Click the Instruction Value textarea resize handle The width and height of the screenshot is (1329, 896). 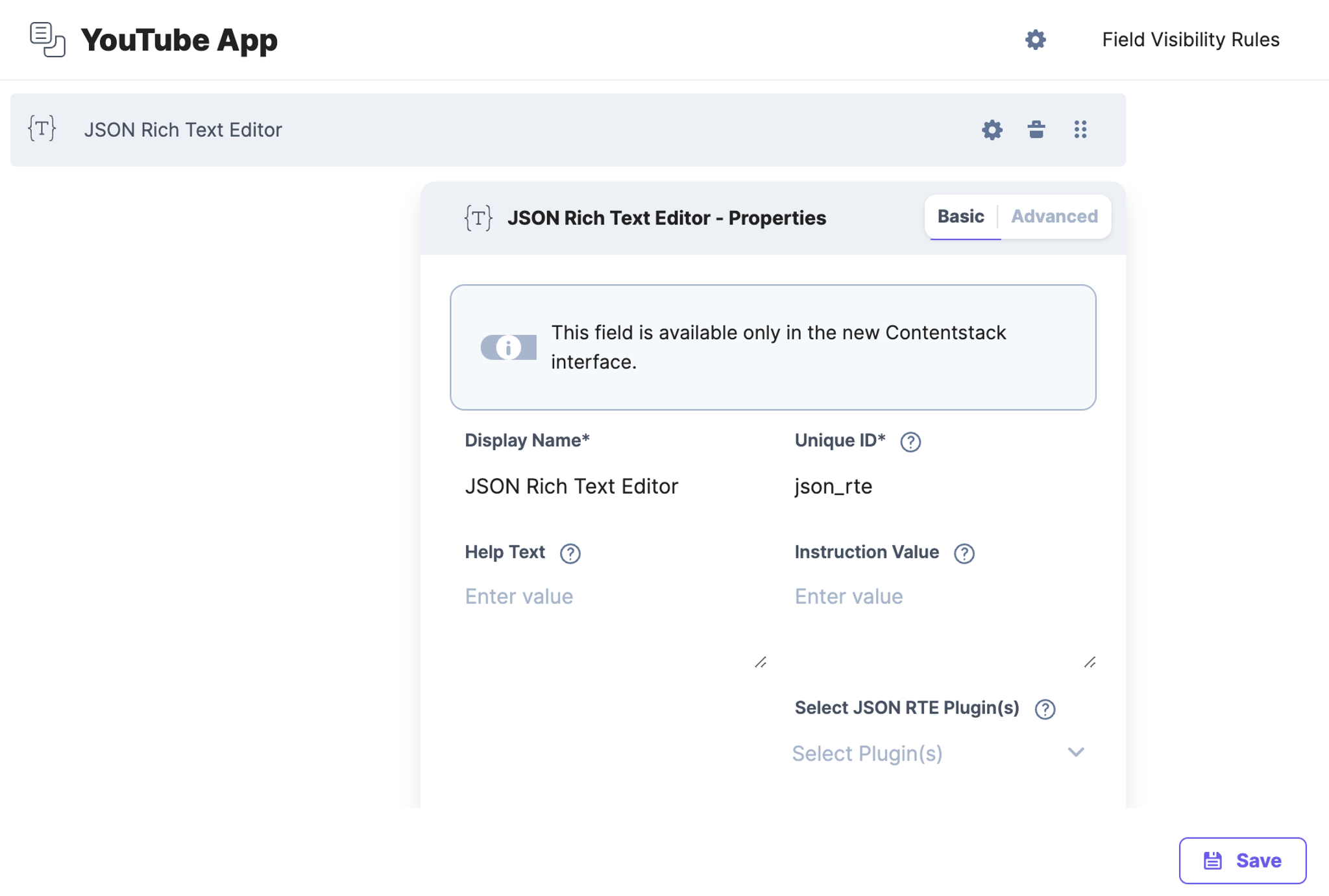click(x=1090, y=662)
